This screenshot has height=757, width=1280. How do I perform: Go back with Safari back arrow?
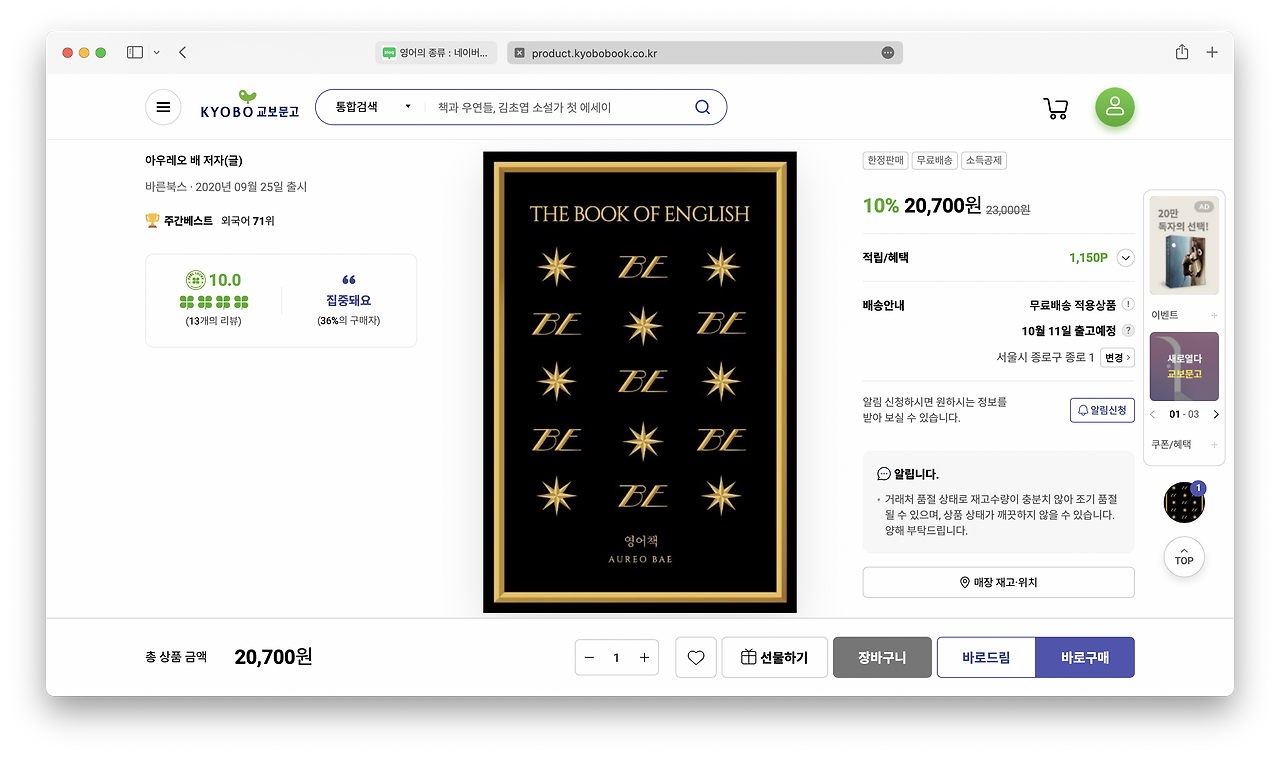click(183, 52)
